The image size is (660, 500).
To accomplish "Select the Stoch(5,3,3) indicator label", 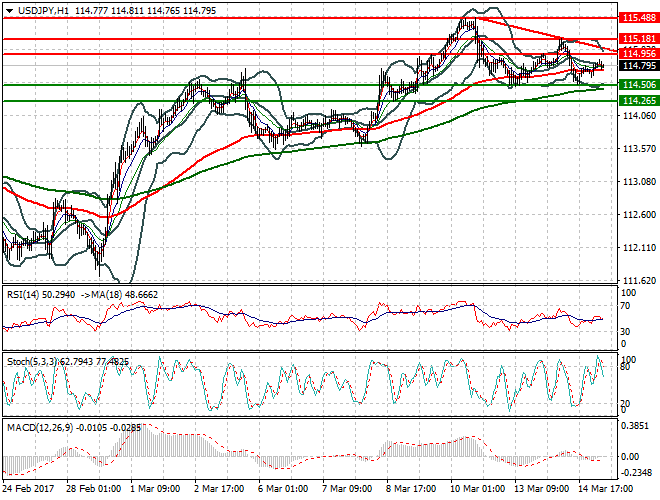I will point(33,362).
